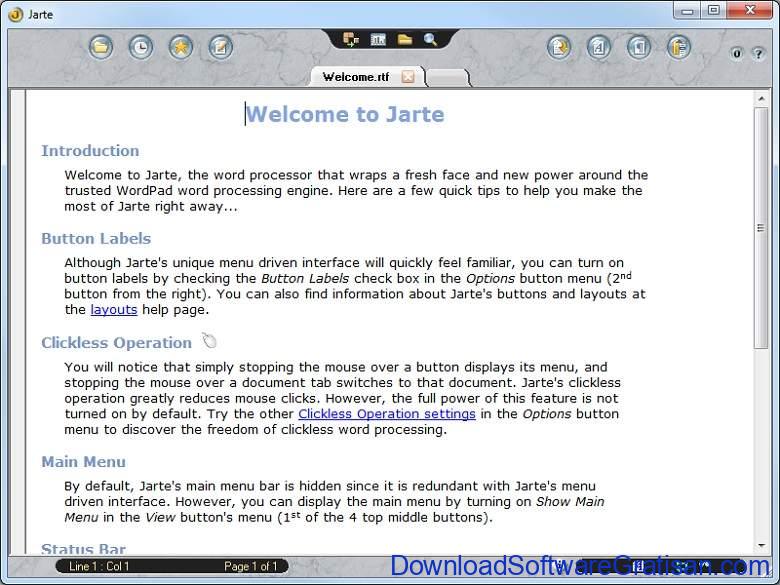The height and width of the screenshot is (585, 780).
Task: Click the Button Labels heading
Action: pos(96,238)
